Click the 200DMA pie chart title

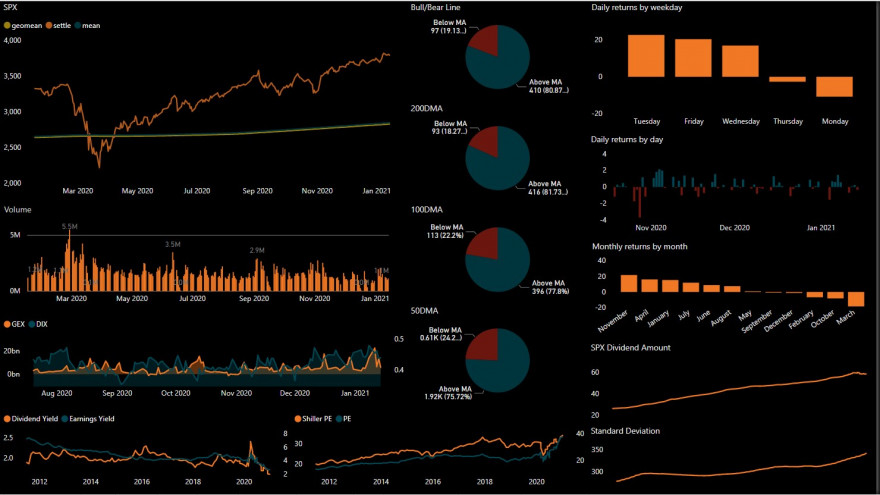pos(427,108)
